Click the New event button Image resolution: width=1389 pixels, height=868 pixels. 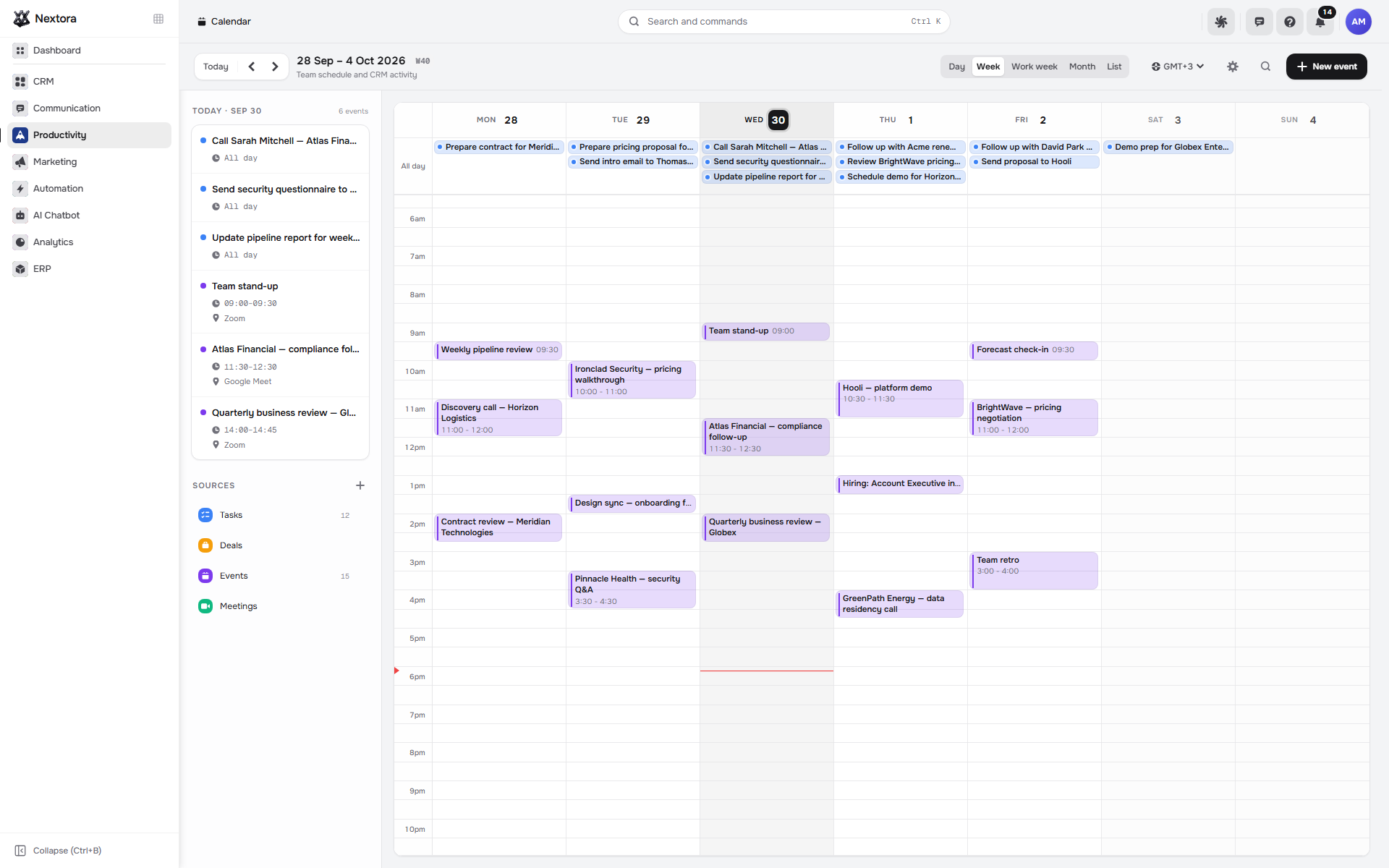[1326, 67]
